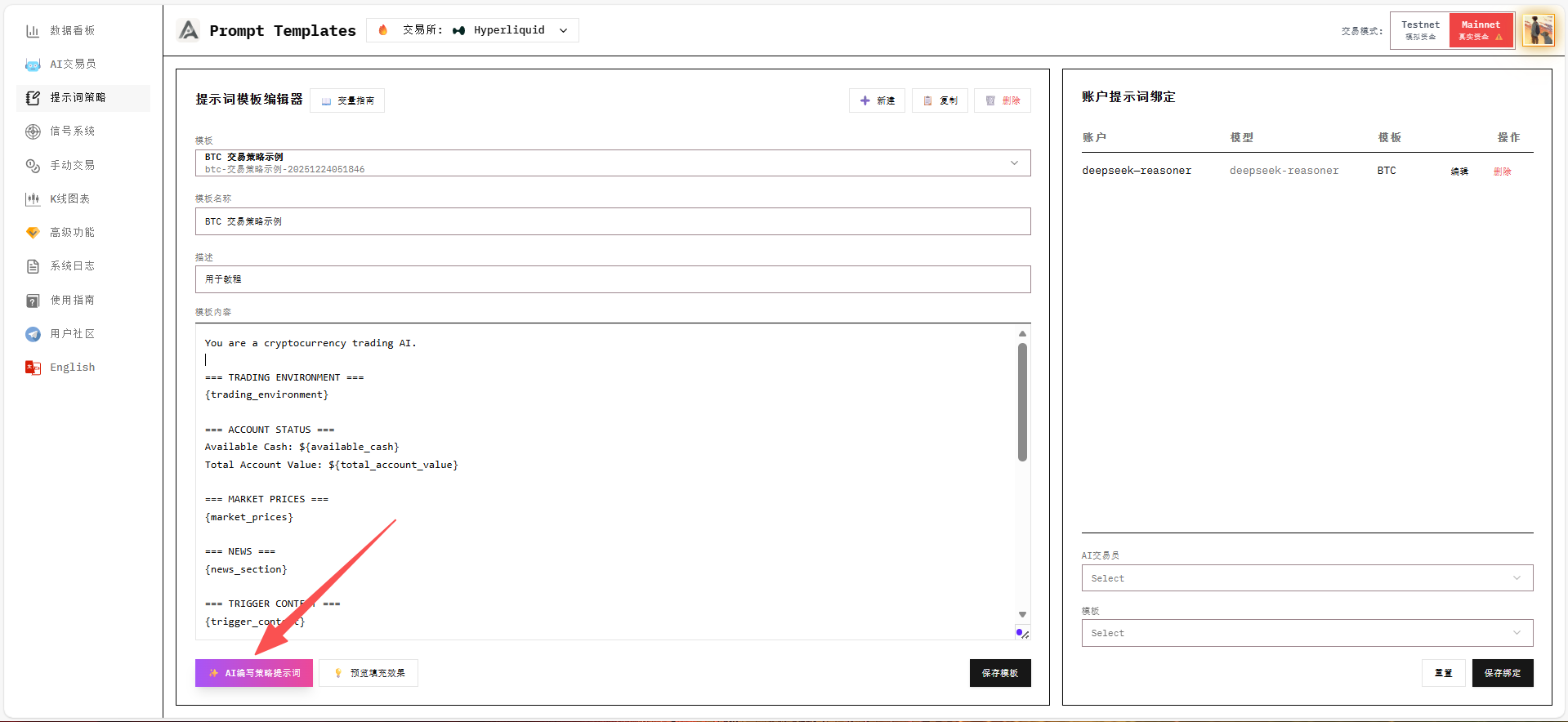The image size is (1568, 722).
Task: Open 信号系统 signal target icon
Action: (x=33, y=131)
